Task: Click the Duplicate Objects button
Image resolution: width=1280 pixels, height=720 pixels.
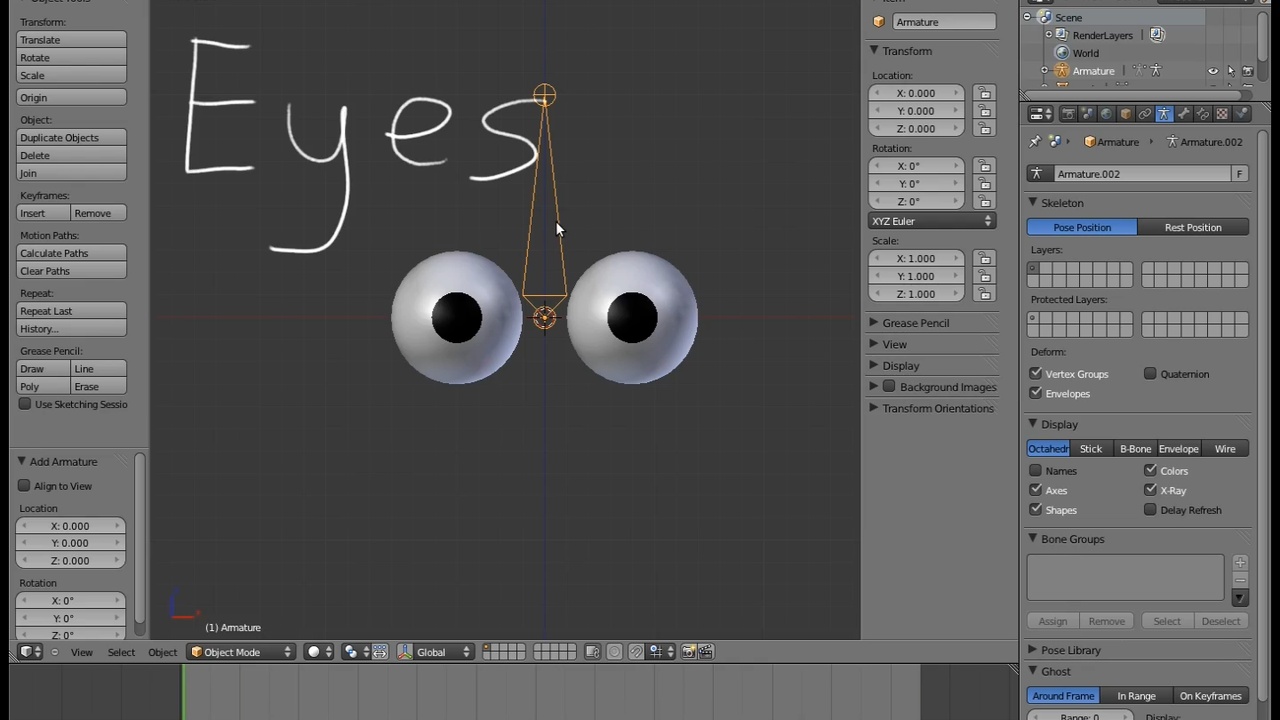Action: click(x=72, y=138)
